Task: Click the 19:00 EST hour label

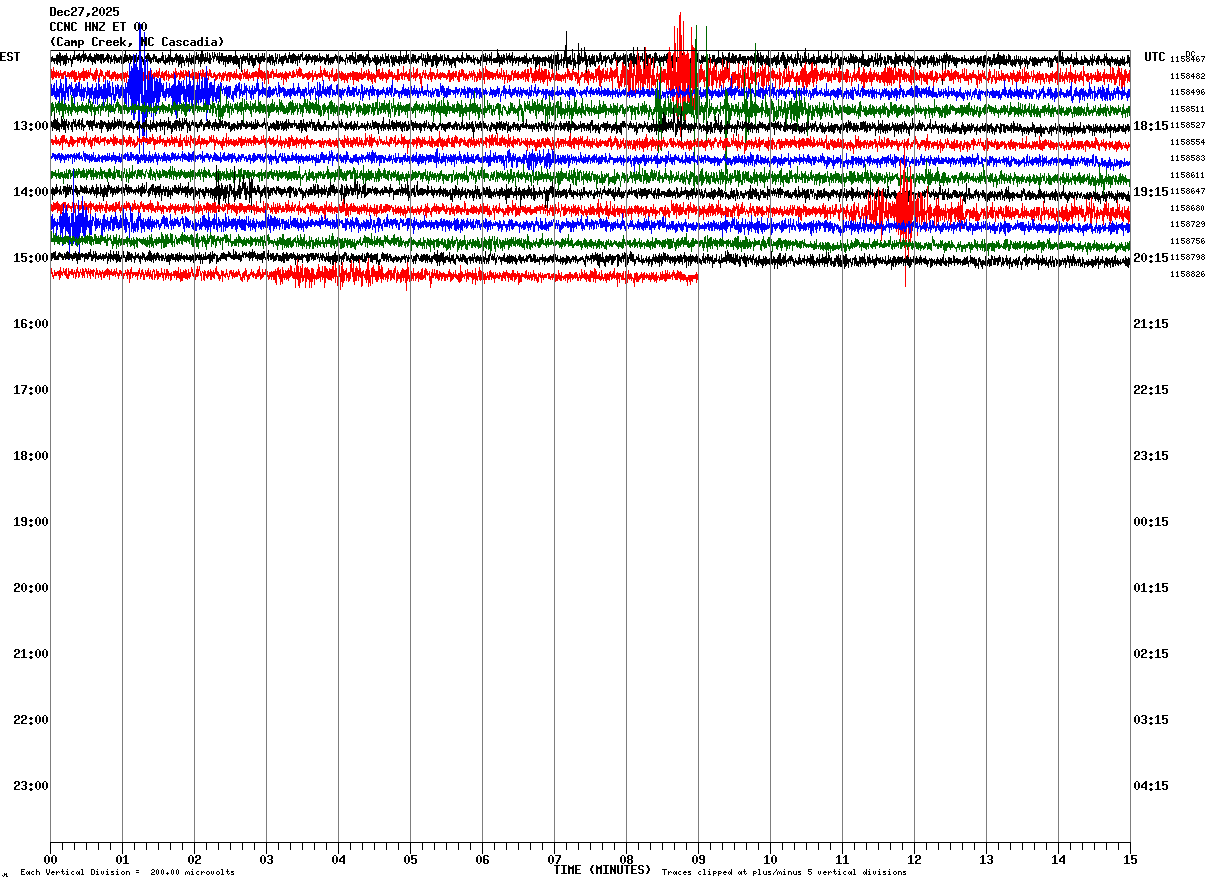Action: click(31, 522)
